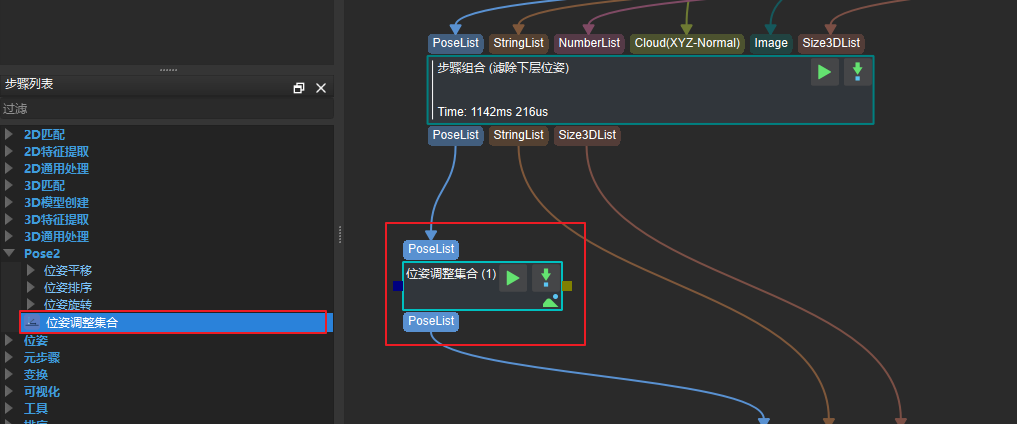The height and width of the screenshot is (424, 1017).
Task: Click the olive square port on 位姿调整集合 node
Action: coord(567,286)
